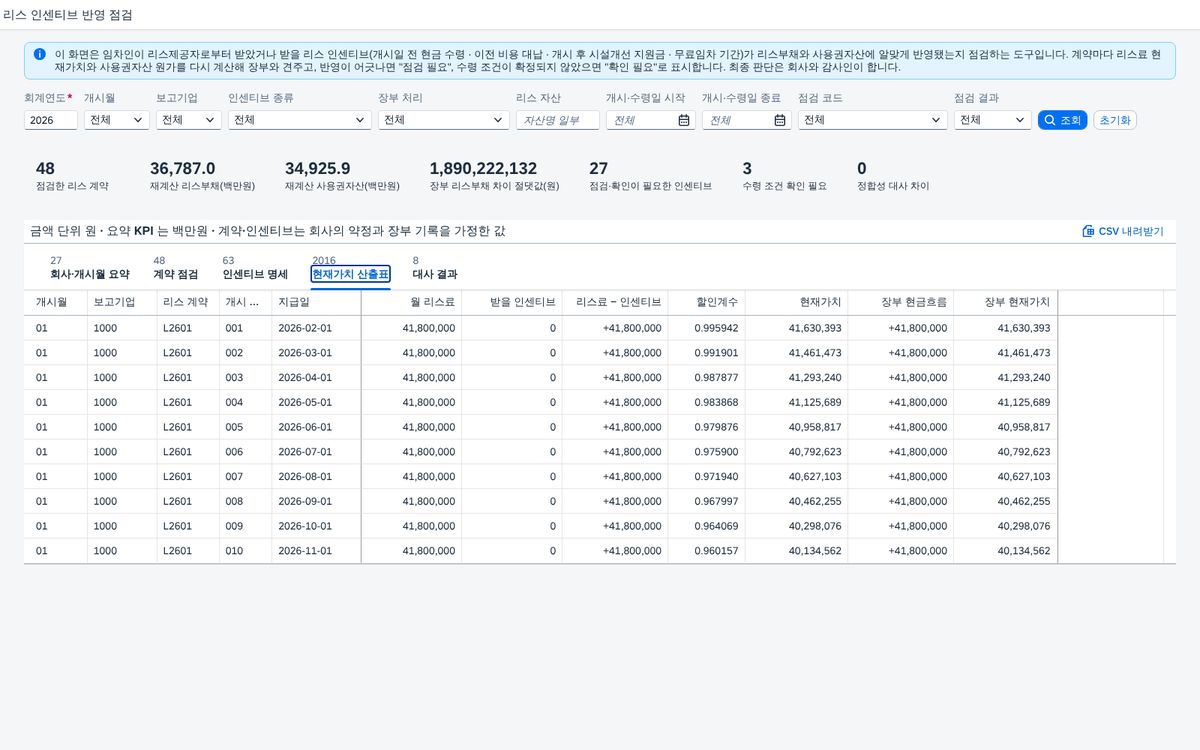Open the 인센티브 종류 combo box
This screenshot has height=750, width=1200.
(x=300, y=120)
